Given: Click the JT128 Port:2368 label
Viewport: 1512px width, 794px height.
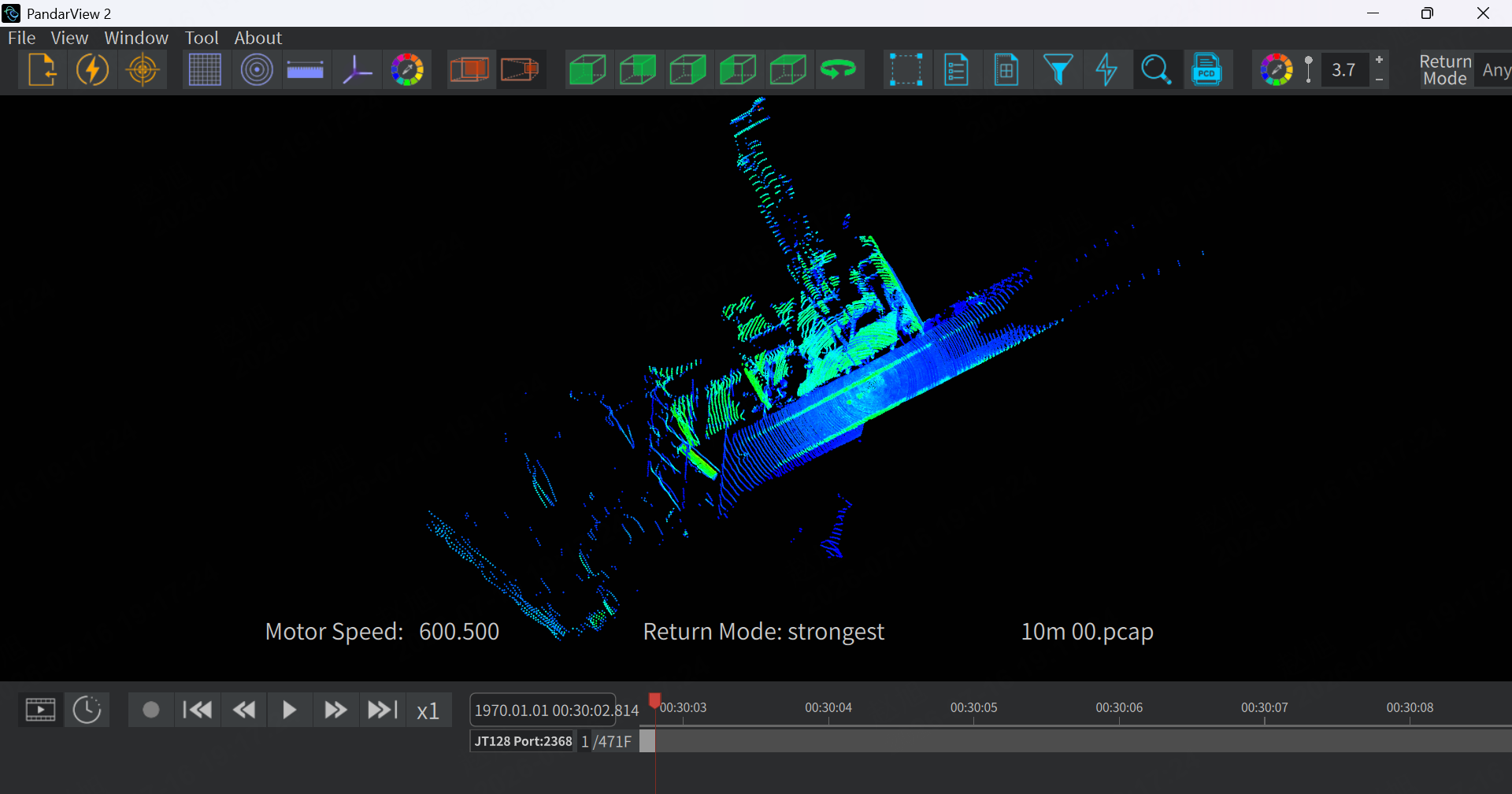Looking at the screenshot, I should click(523, 741).
